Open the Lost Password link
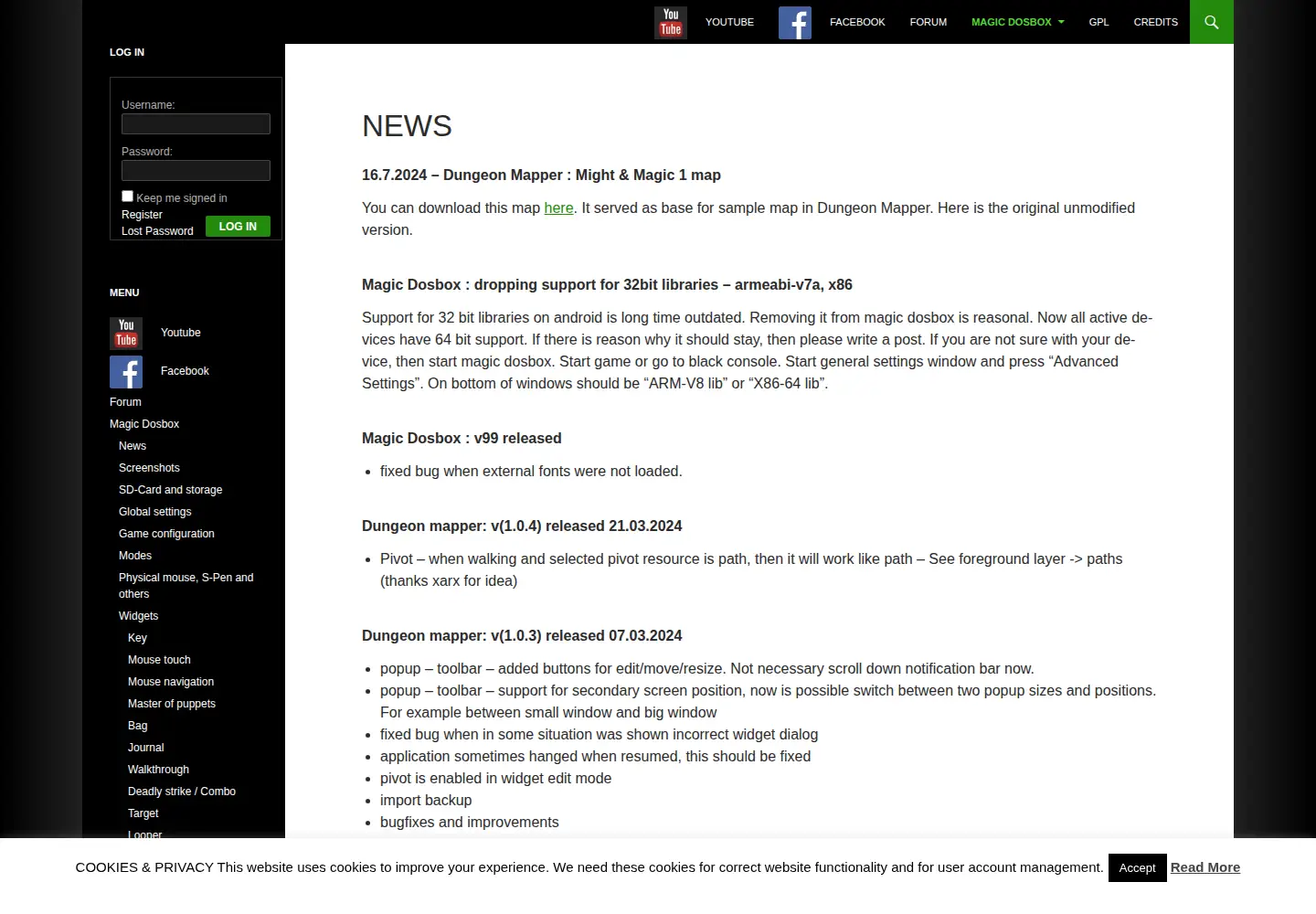The height and width of the screenshot is (914, 1316). click(x=157, y=231)
